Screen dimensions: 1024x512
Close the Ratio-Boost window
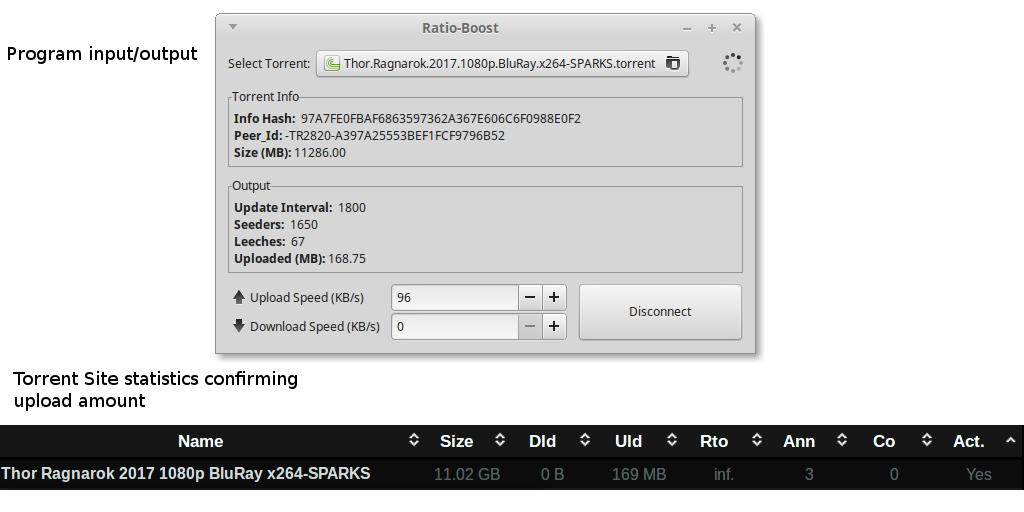click(737, 27)
